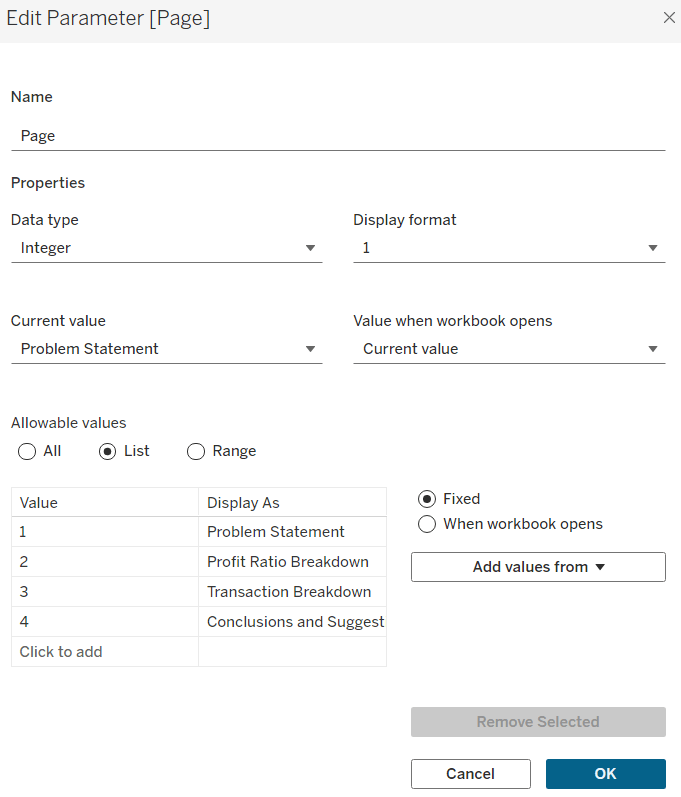Open Value when workbook opens dropdown
This screenshot has width=681, height=797.
[x=508, y=349]
